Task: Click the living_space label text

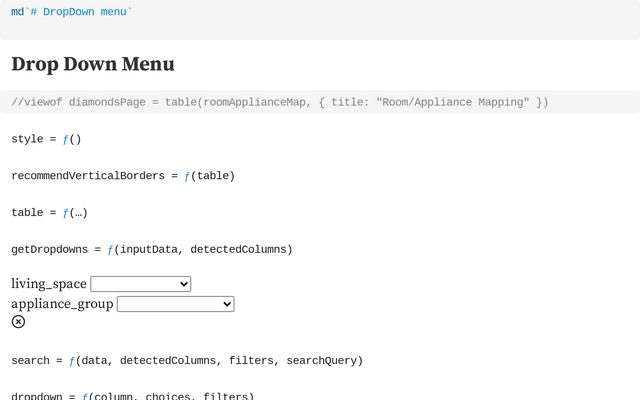Action: (x=49, y=284)
